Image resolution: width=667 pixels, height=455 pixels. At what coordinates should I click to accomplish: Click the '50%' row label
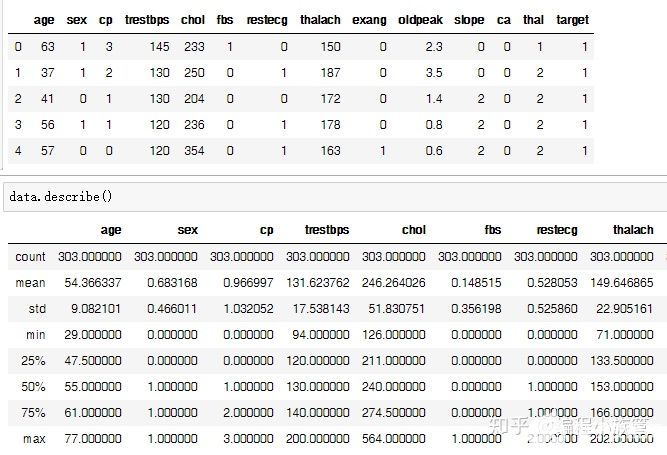33,387
